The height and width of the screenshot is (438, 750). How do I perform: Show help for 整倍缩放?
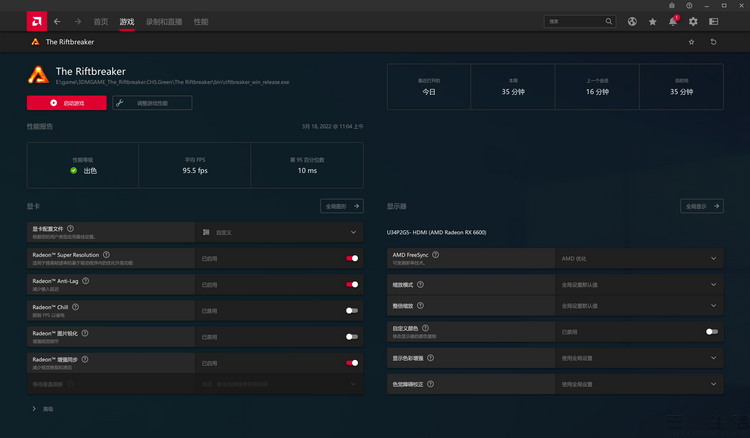[x=420, y=306]
